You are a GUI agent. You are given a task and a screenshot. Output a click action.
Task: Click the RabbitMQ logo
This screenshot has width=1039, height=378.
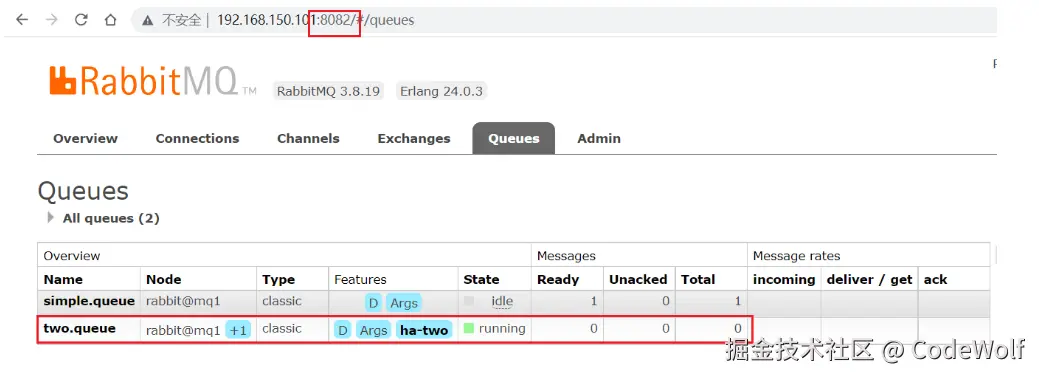coord(152,81)
